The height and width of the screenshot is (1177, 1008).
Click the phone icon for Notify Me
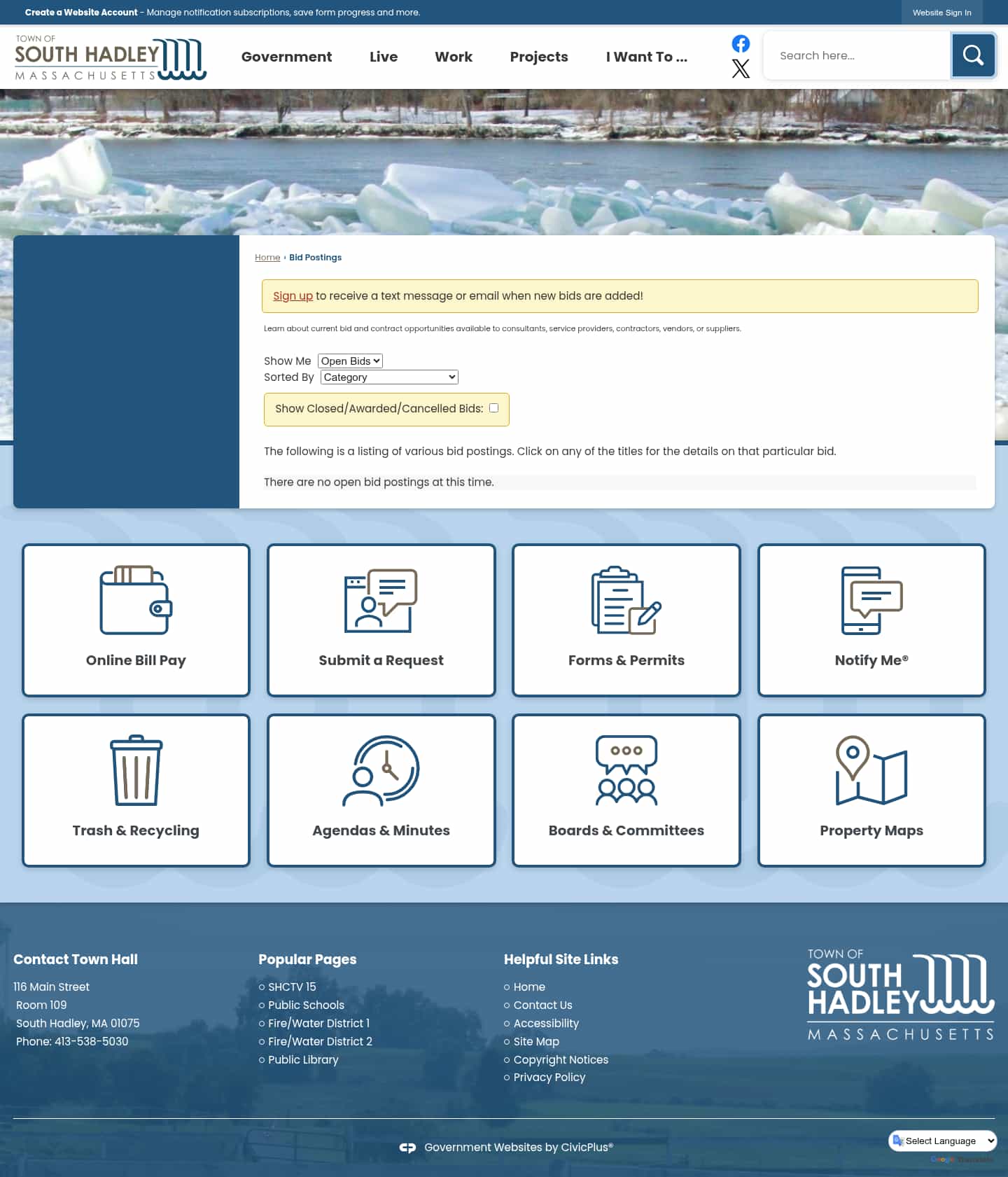pos(871,600)
